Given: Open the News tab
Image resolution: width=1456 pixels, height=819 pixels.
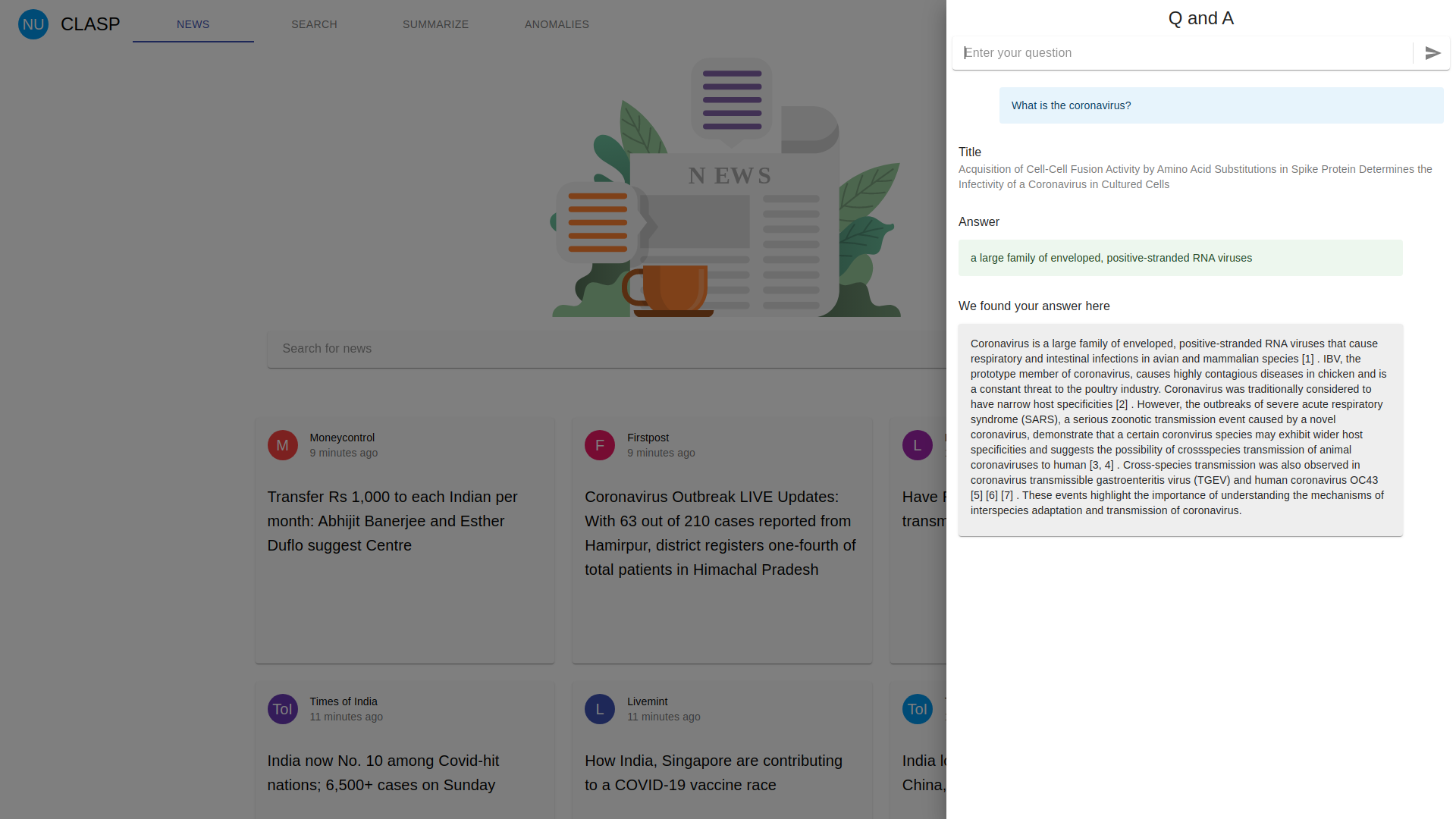Looking at the screenshot, I should pyautogui.click(x=193, y=24).
